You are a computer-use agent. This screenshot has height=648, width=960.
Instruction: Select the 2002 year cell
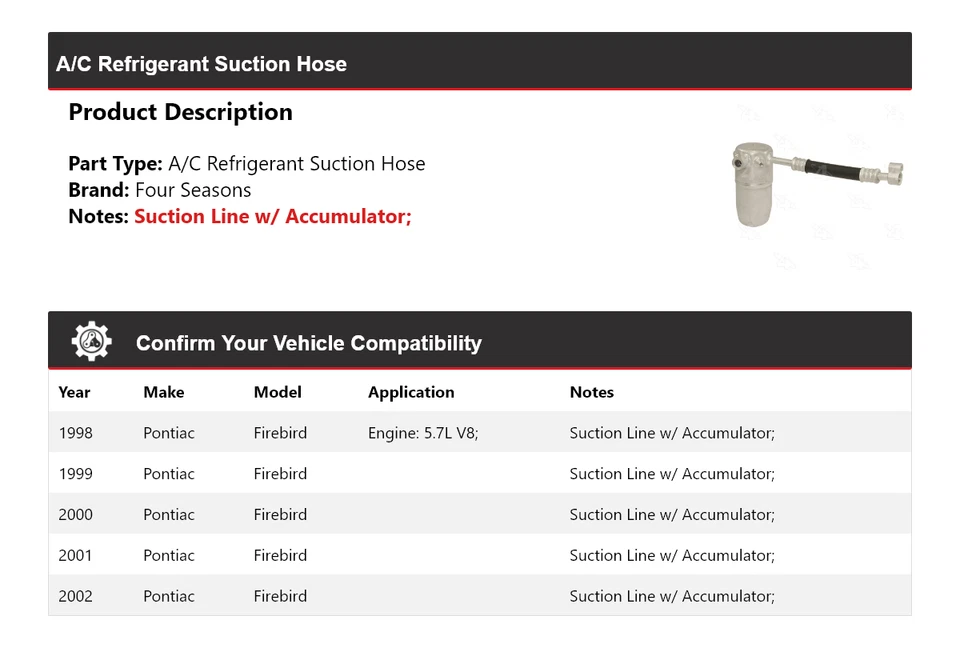75,596
